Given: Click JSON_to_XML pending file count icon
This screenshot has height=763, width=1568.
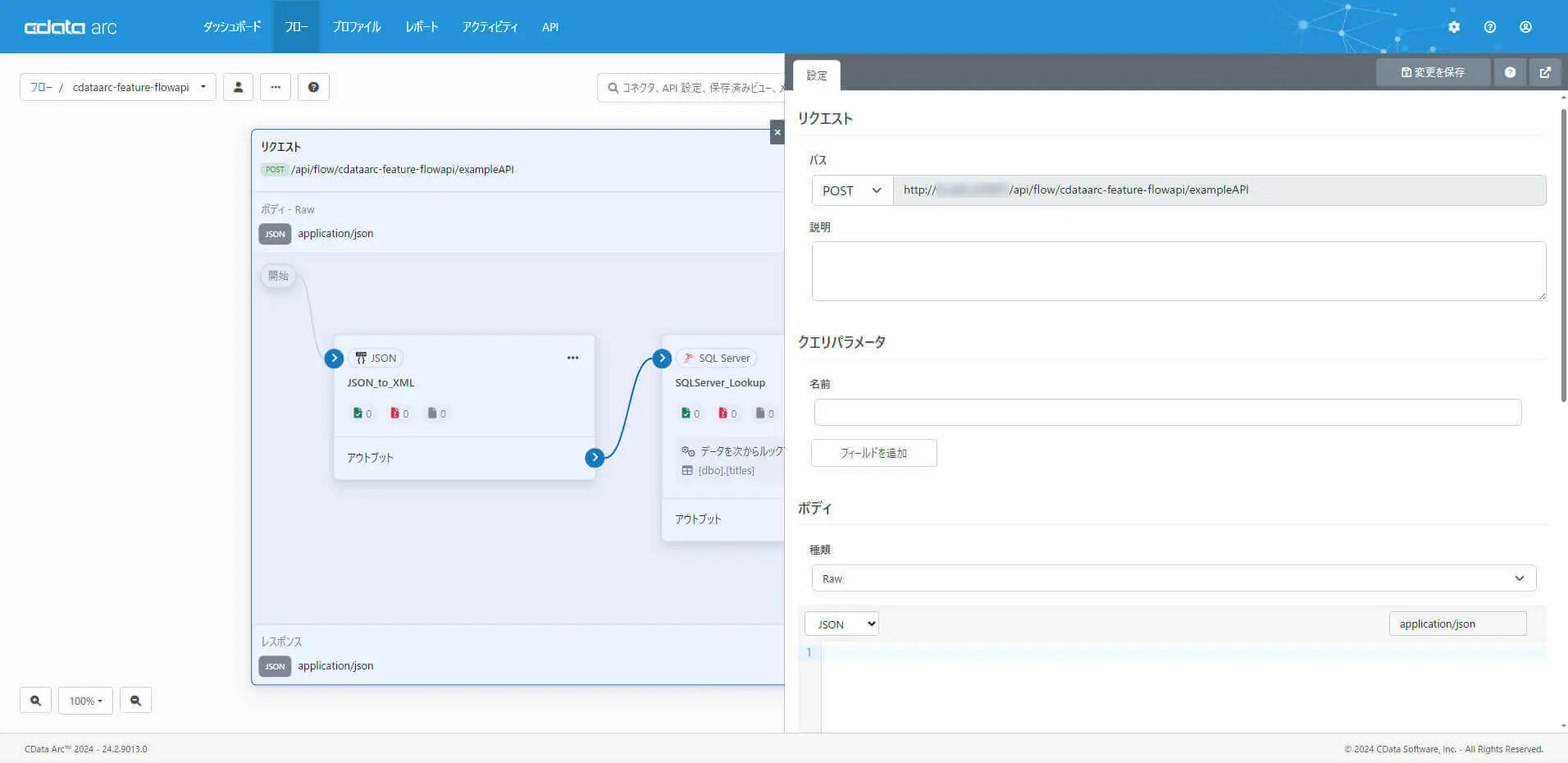Looking at the screenshot, I should 431,413.
